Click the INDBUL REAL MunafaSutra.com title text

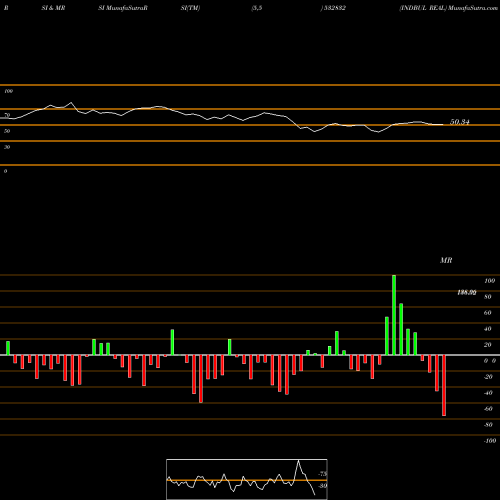[x=449, y=8]
